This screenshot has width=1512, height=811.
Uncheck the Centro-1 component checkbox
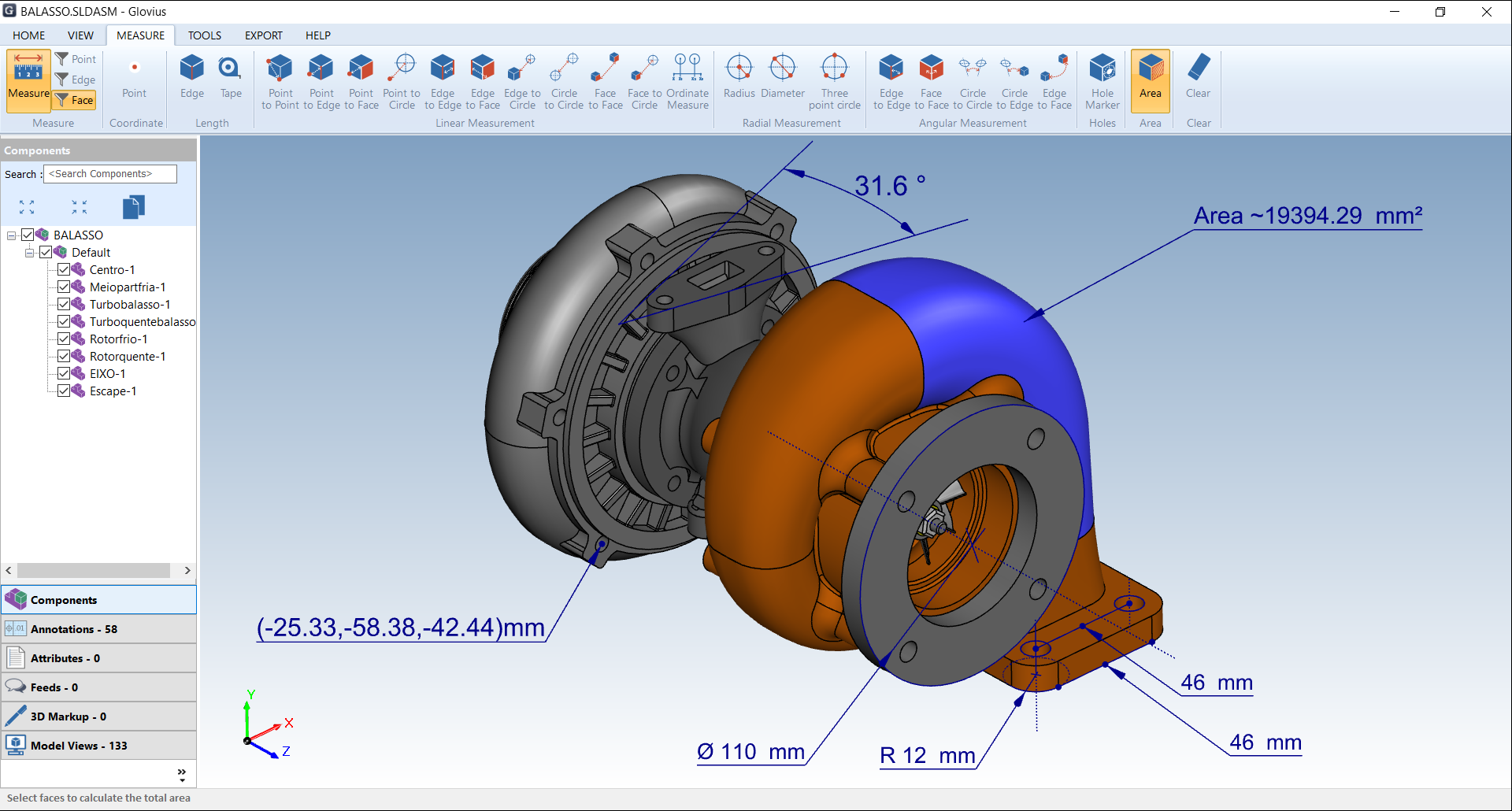tap(64, 269)
